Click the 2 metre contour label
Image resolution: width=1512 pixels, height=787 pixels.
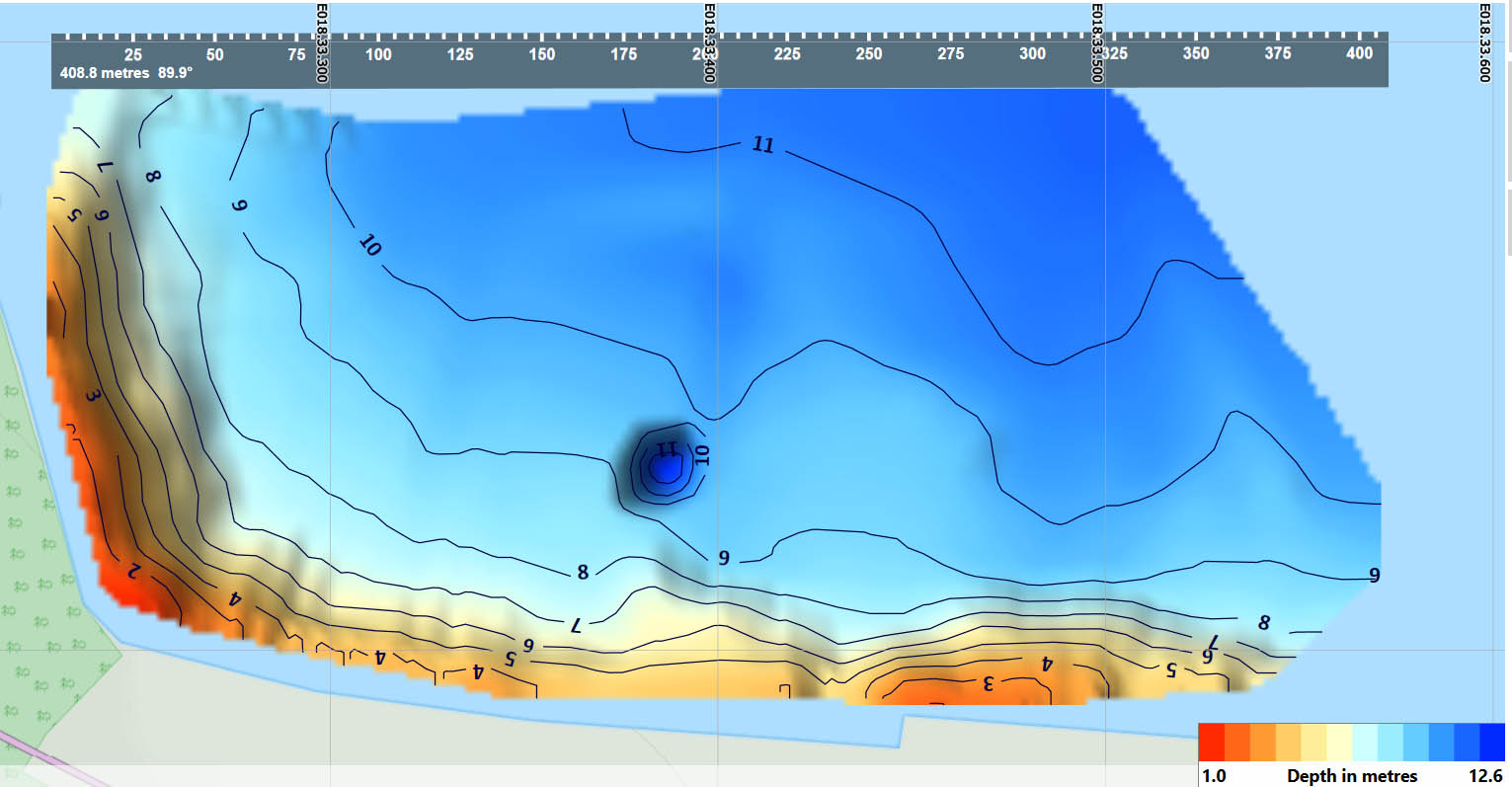[133, 570]
